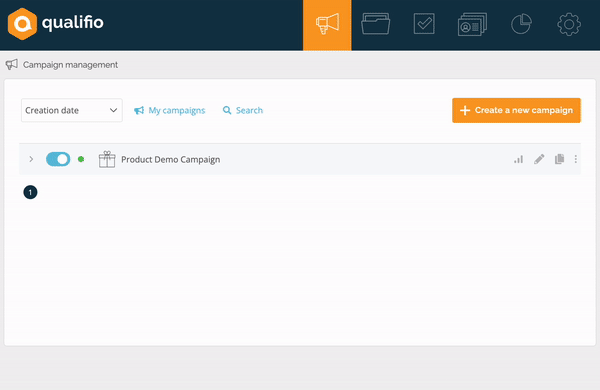
Task: Open the megaphone Campaigns tab
Action: (x=327, y=25)
